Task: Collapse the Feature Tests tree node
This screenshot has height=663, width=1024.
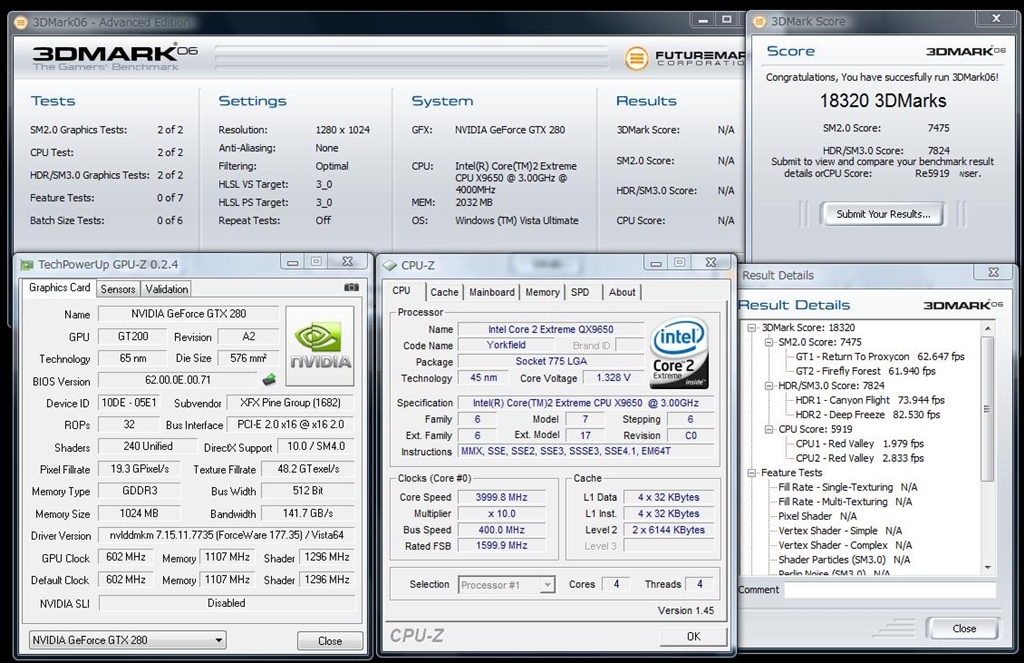Action: (x=753, y=473)
